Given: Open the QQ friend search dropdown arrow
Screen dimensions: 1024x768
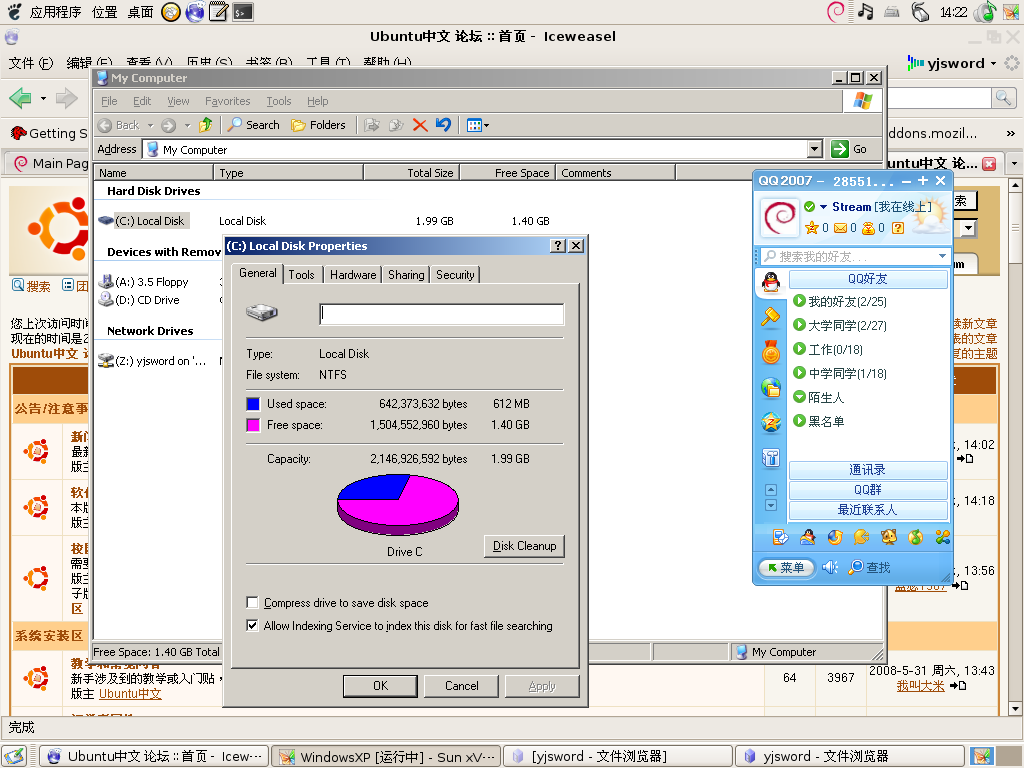Looking at the screenshot, I should coord(942,256).
